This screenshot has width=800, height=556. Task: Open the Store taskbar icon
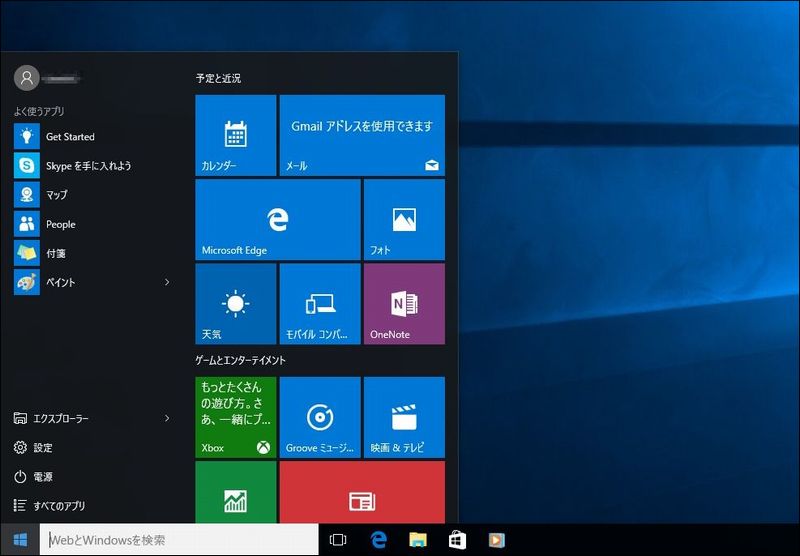pyautogui.click(x=457, y=540)
